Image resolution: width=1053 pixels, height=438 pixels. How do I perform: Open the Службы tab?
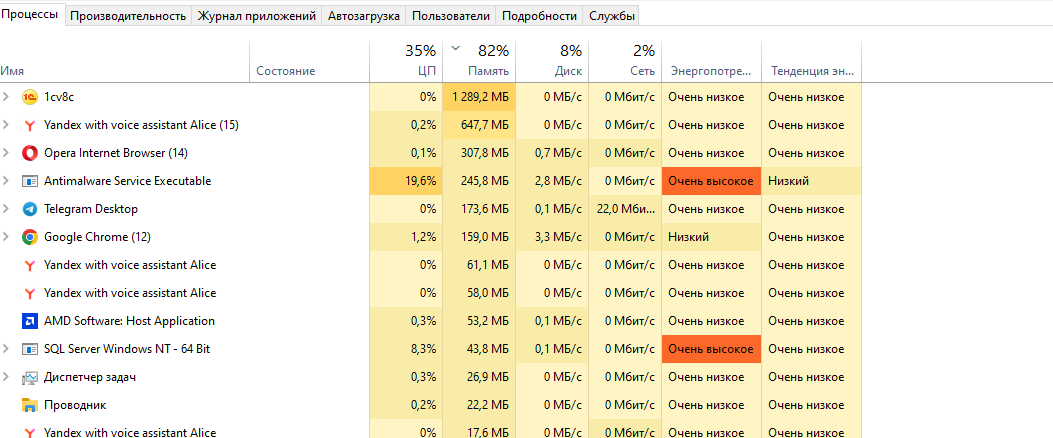coord(612,16)
